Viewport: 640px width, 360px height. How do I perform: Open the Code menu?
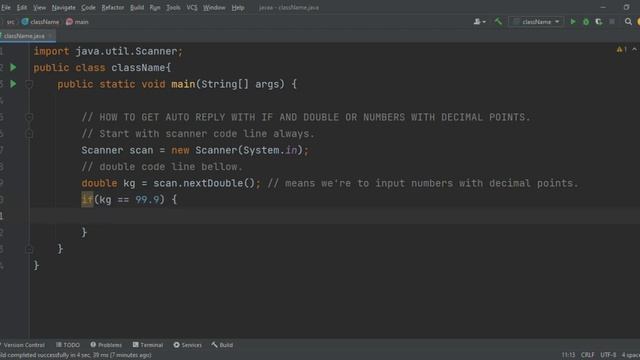click(88, 7)
